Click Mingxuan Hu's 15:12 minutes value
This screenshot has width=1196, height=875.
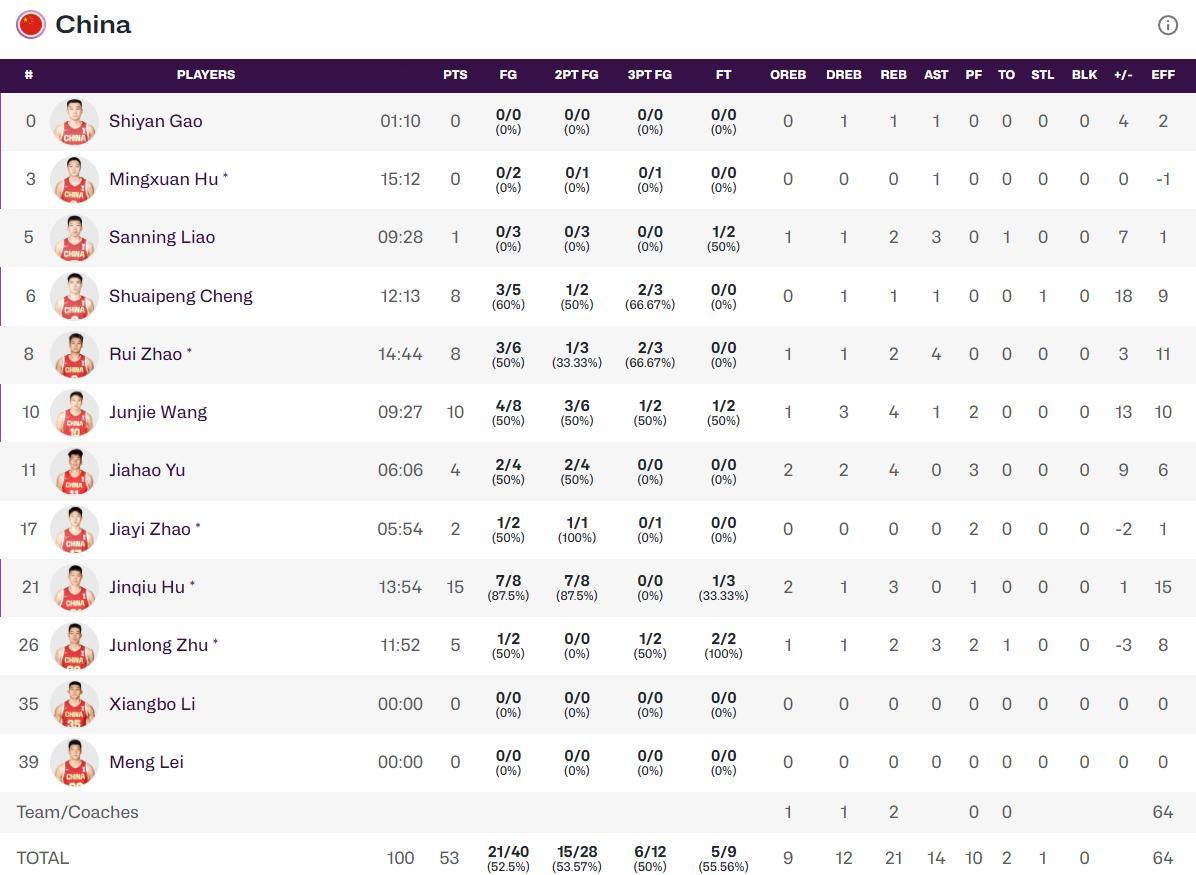[400, 179]
